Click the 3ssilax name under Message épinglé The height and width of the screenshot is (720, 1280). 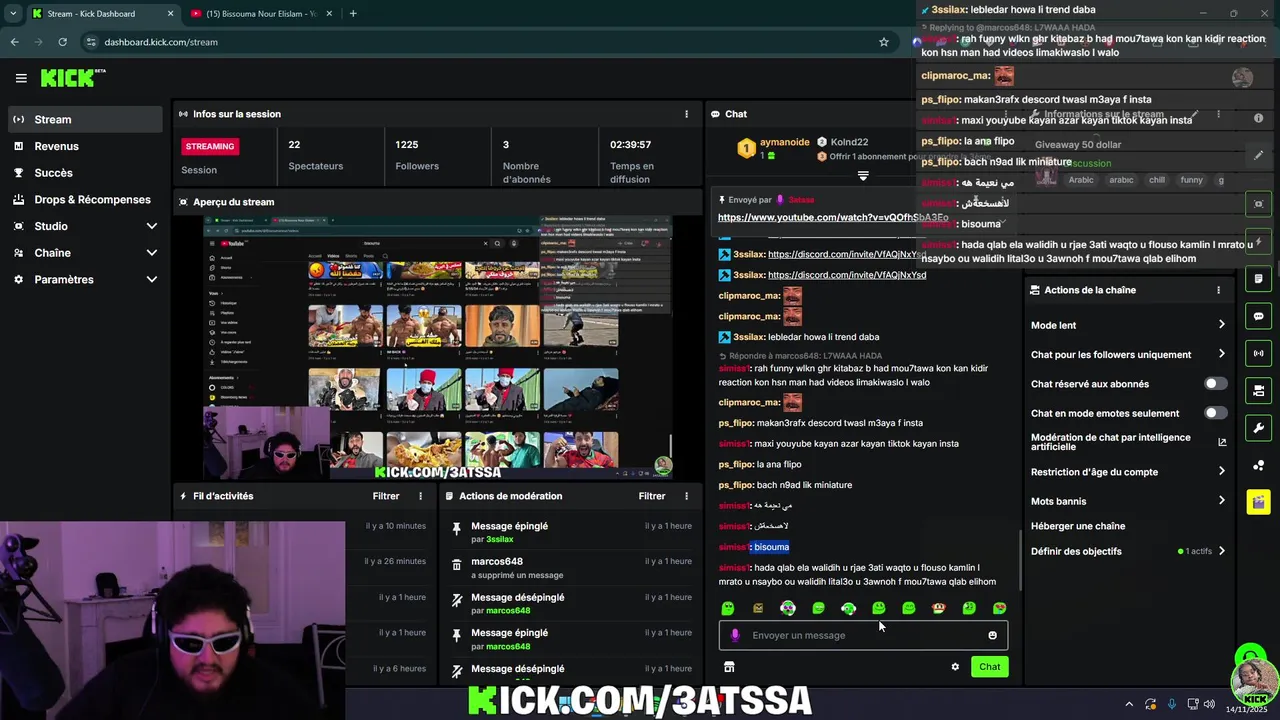click(499, 540)
